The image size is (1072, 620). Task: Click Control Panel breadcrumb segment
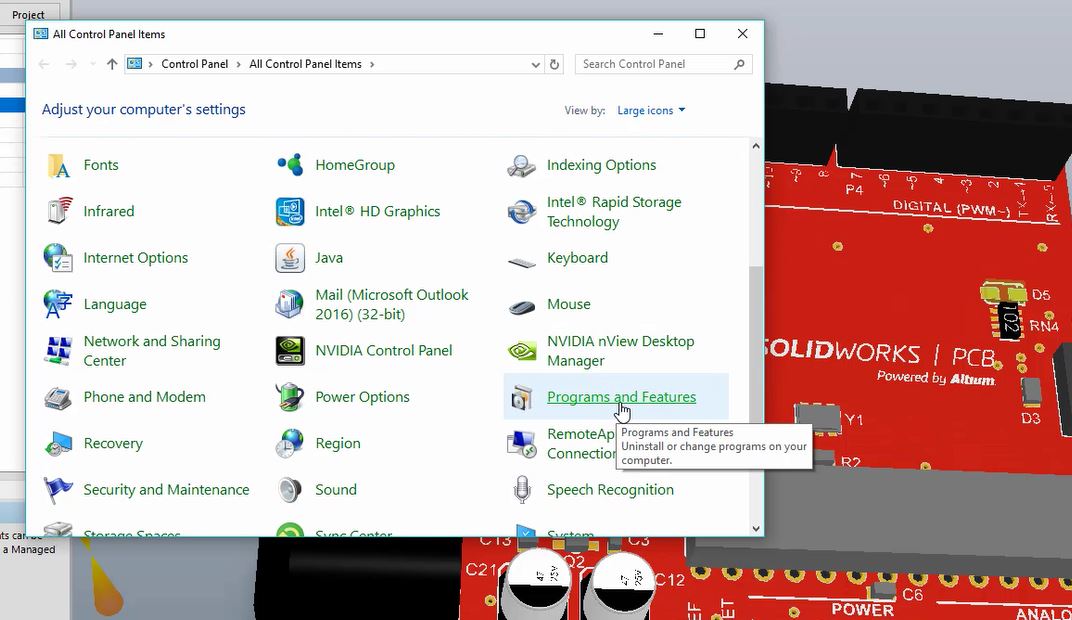pos(194,64)
